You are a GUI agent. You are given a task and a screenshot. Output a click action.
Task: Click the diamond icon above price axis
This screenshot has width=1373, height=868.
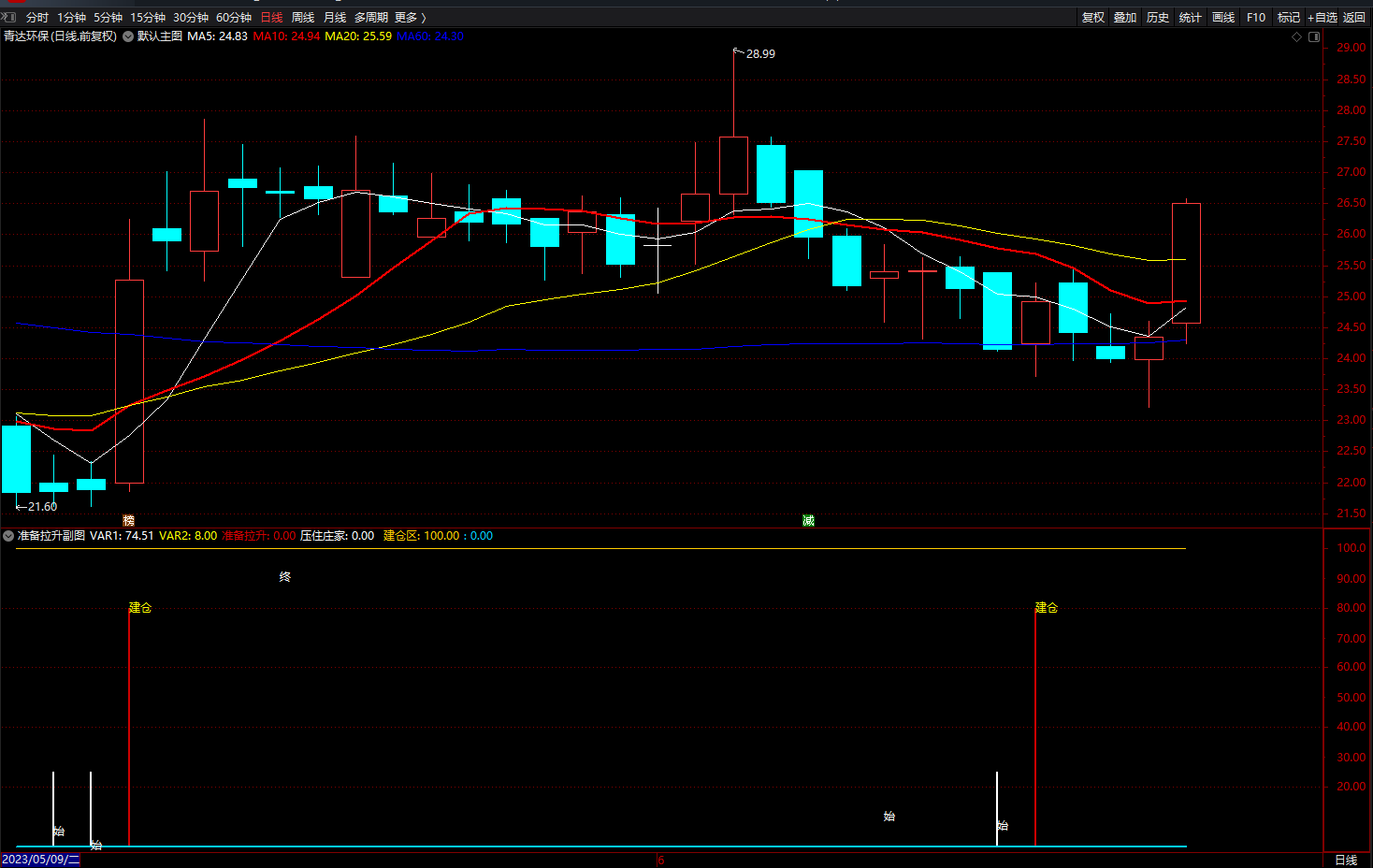point(1296,36)
